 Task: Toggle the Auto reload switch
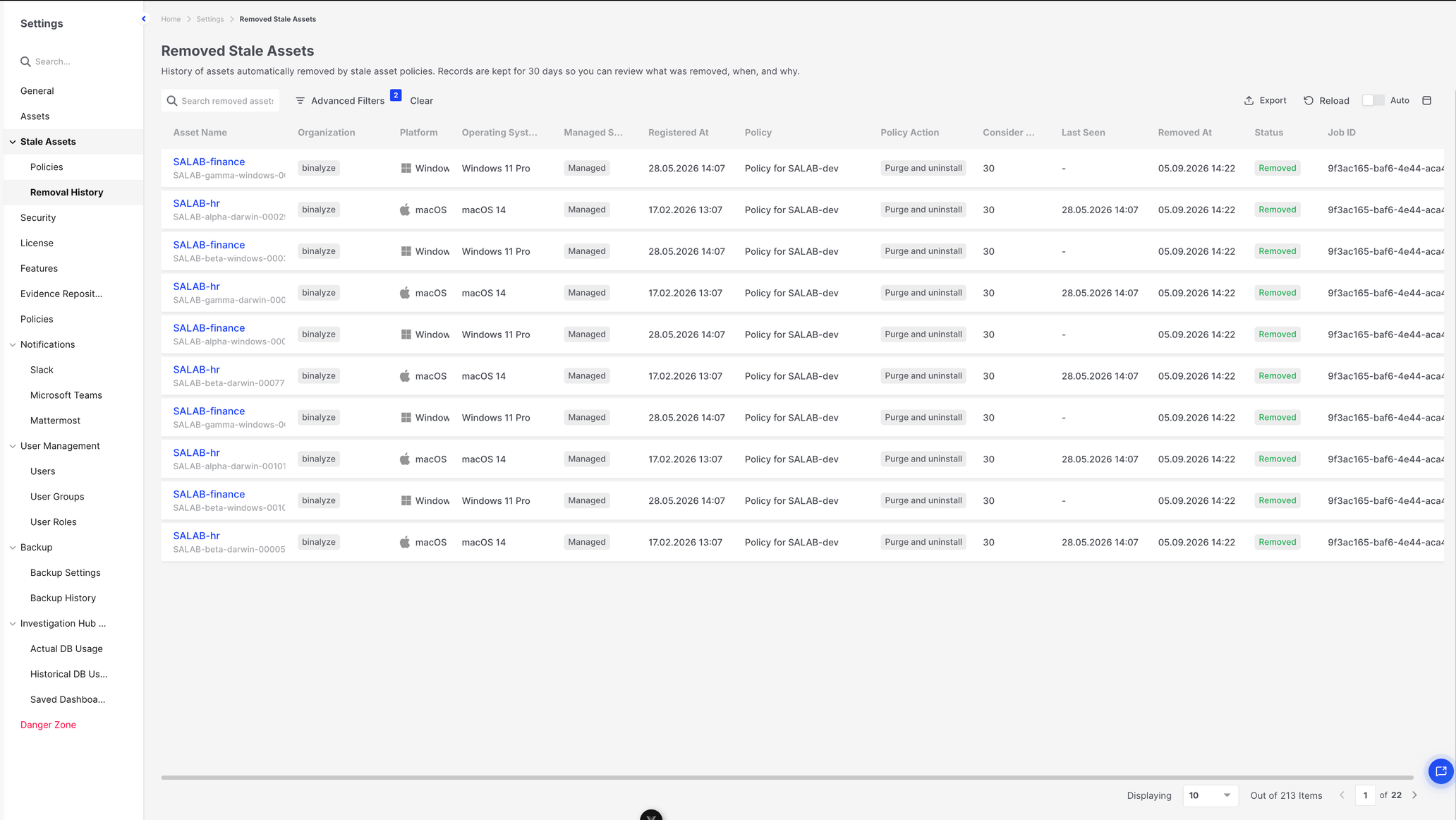(1373, 100)
